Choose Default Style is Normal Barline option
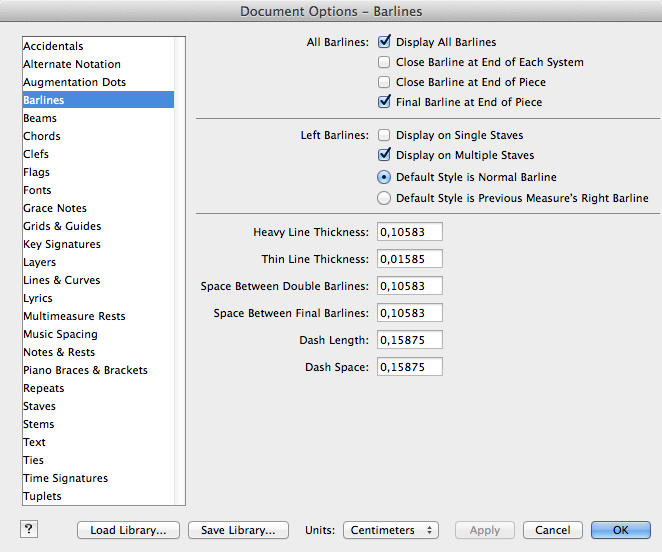662x552 pixels. 384,177
